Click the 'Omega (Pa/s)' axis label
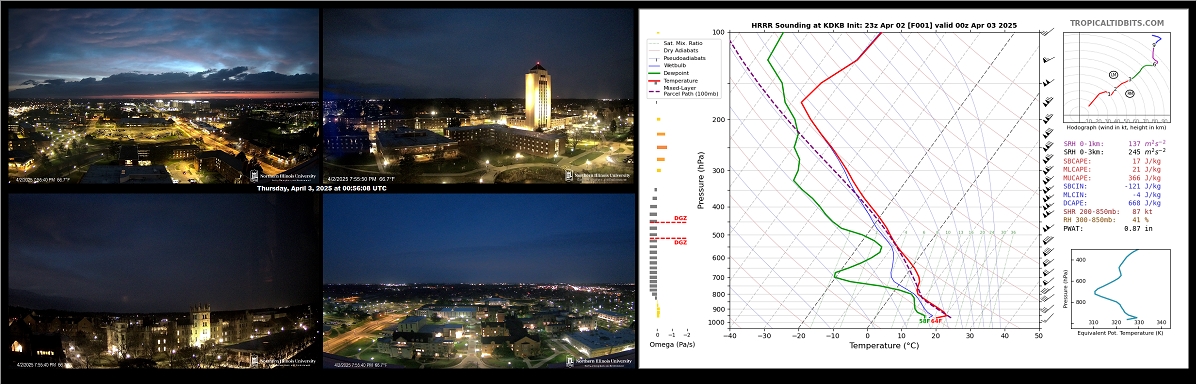1197x385 pixels. tap(672, 345)
